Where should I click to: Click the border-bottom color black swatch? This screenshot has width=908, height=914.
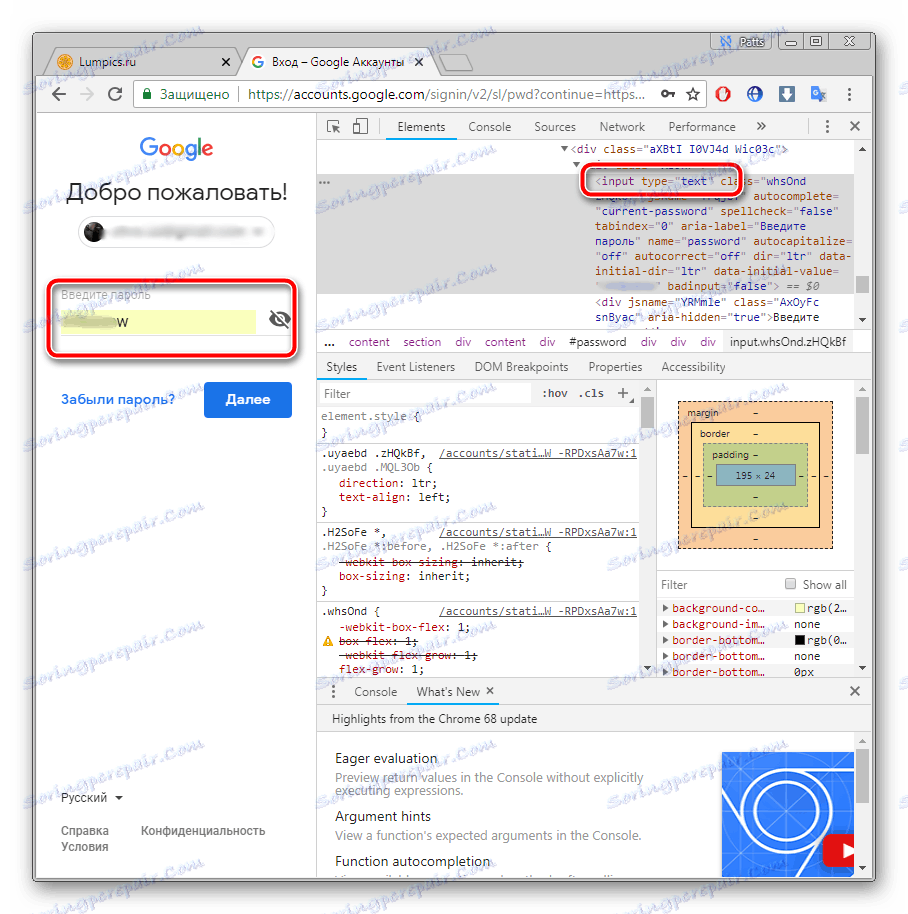coord(800,640)
